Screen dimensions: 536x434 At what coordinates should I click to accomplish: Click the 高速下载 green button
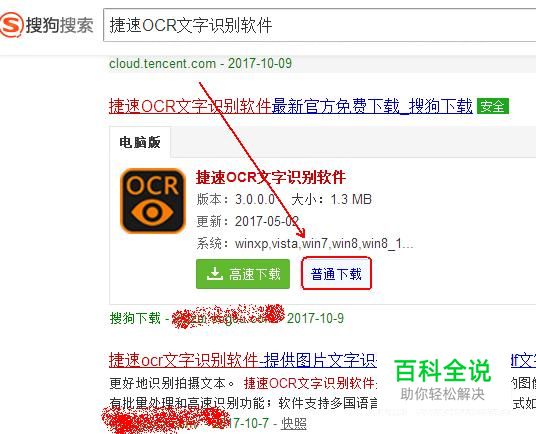click(243, 274)
